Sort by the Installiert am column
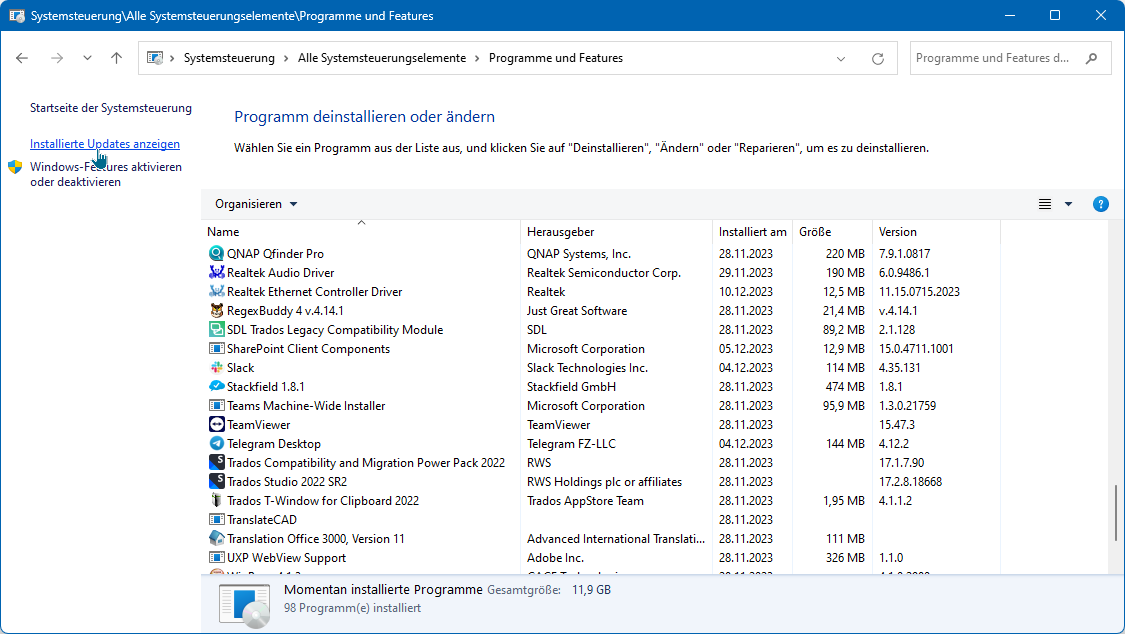Viewport: 1125px width, 634px height. tap(753, 232)
